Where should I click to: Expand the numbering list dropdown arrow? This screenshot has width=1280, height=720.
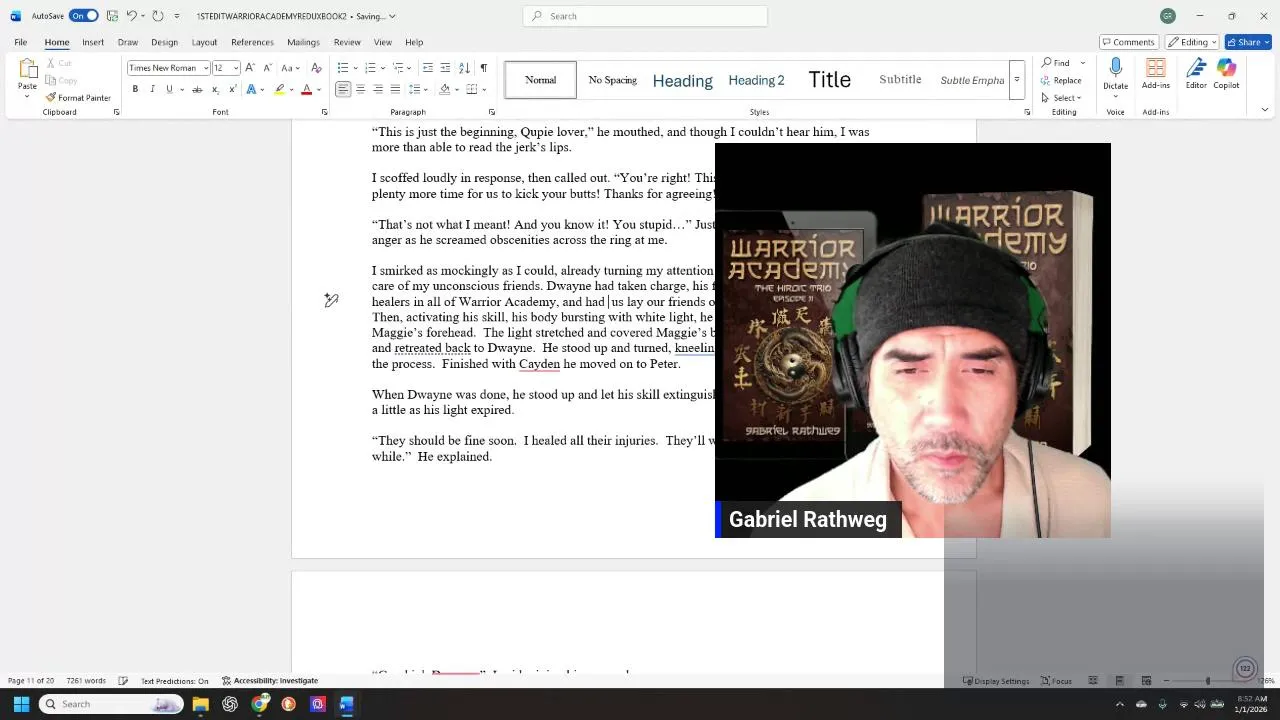pos(382,68)
